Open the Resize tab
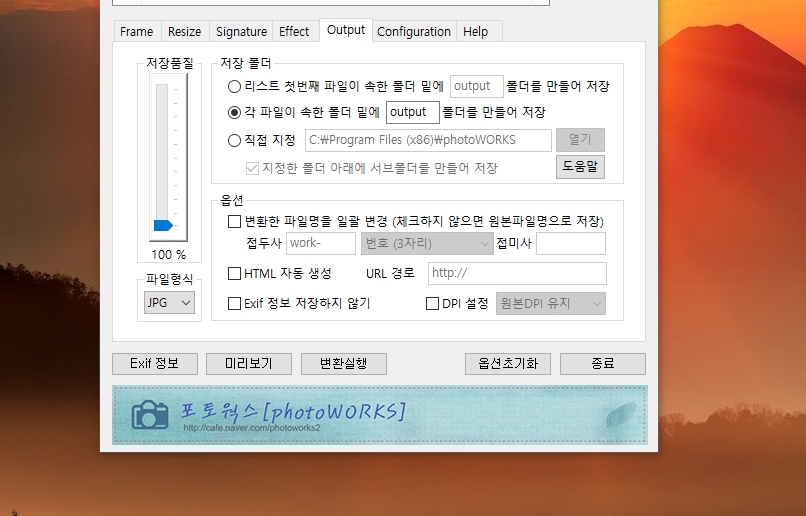Screen dimensions: 806x516 click(x=185, y=31)
